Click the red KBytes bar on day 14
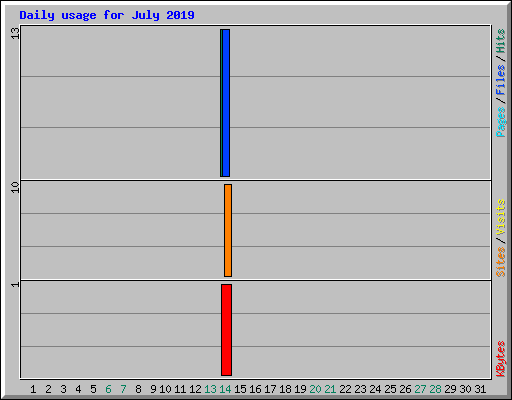Image resolution: width=512 pixels, height=400 pixels. [226, 330]
